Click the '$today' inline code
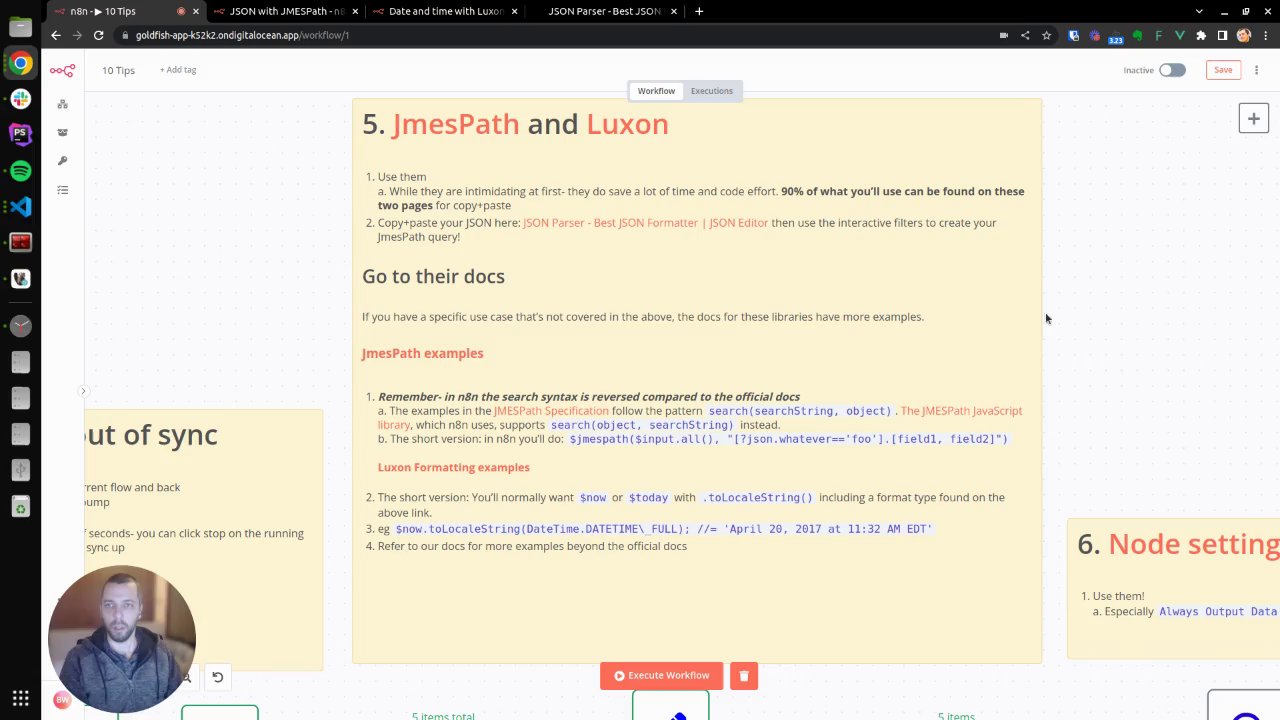 click(x=648, y=497)
